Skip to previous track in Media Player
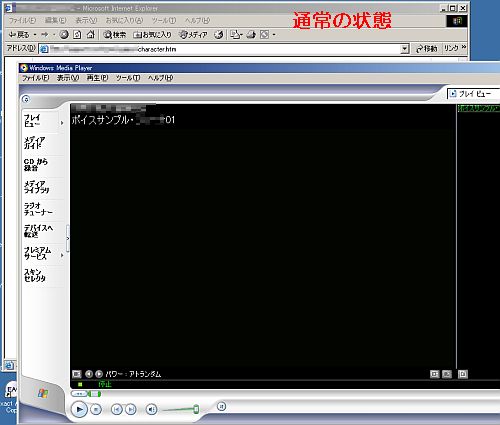 tap(116, 409)
